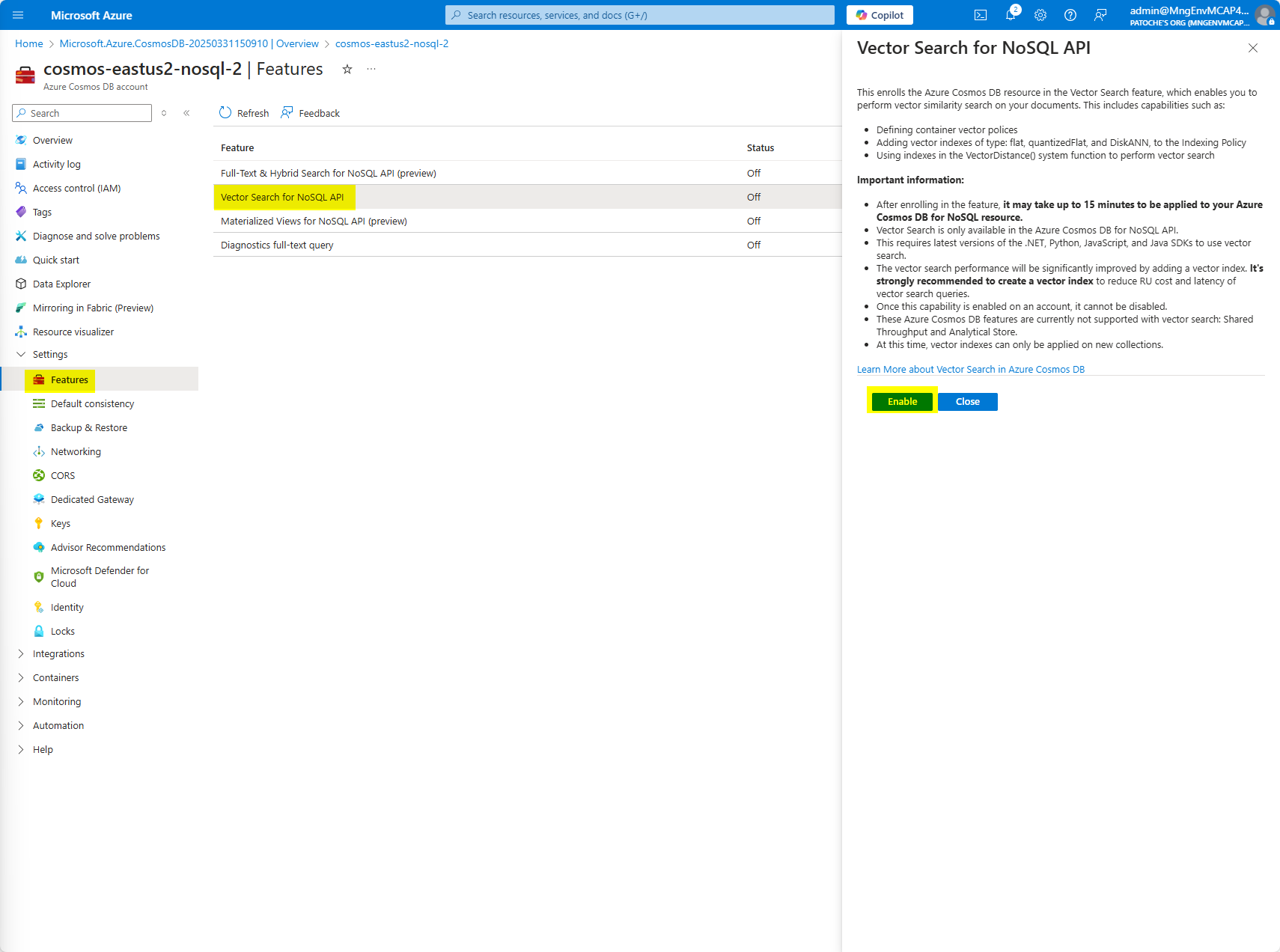
Task: Click the Refresh icon above the feature list
Action: pyautogui.click(x=226, y=112)
